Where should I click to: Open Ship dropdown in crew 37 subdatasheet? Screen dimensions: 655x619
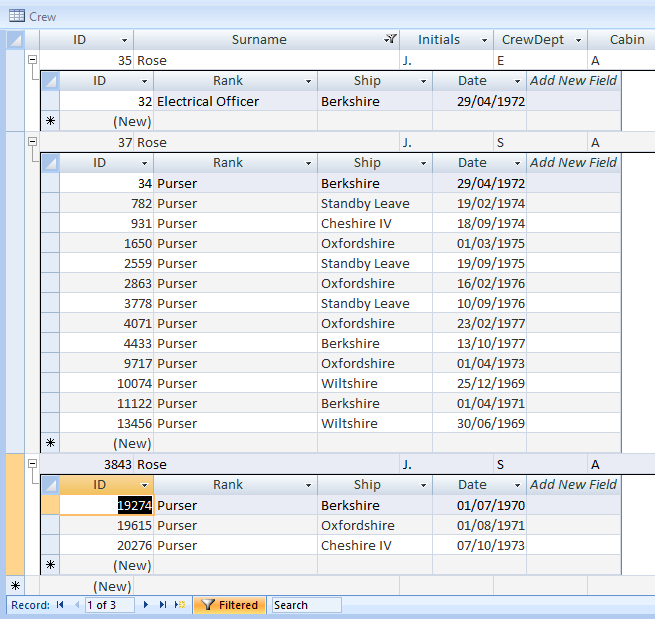[423, 163]
